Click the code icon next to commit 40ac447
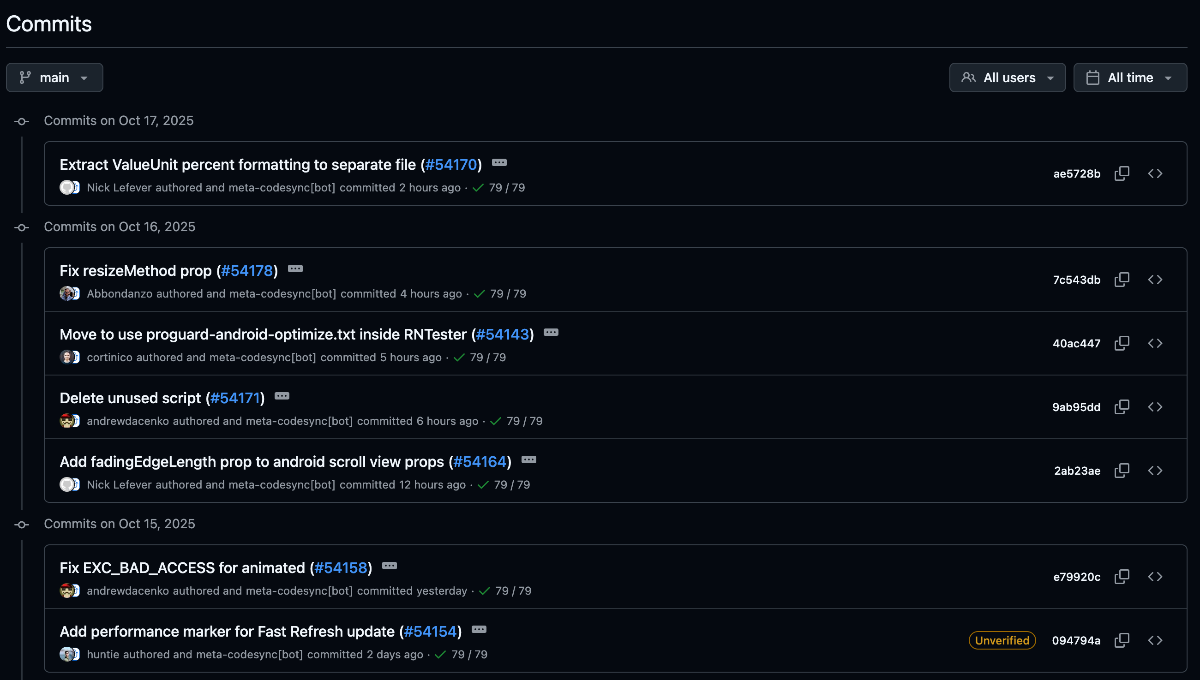Screen dimensions: 1200x680 click(x=1155, y=343)
